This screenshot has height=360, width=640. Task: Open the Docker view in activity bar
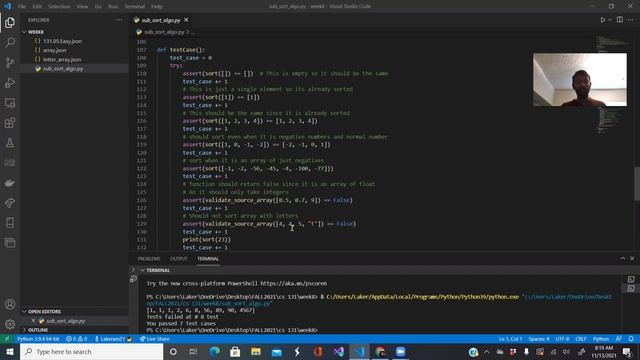(x=10, y=182)
